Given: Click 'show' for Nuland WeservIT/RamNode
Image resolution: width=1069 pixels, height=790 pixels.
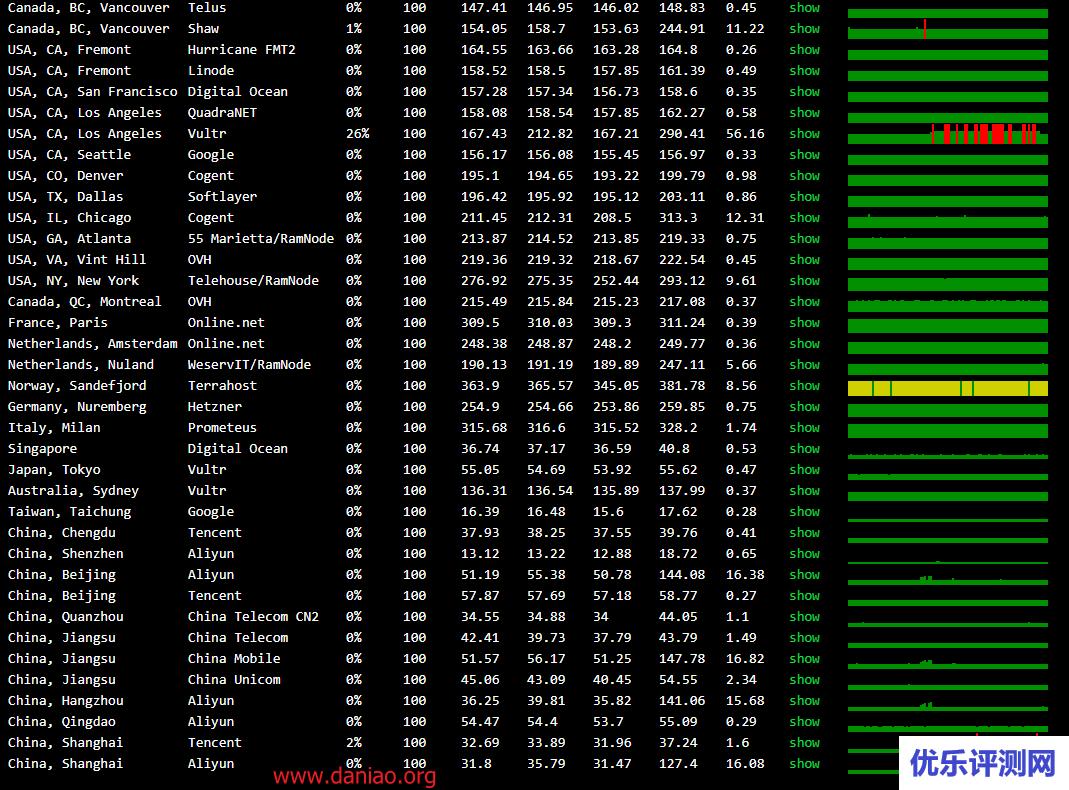Looking at the screenshot, I should coord(804,365).
